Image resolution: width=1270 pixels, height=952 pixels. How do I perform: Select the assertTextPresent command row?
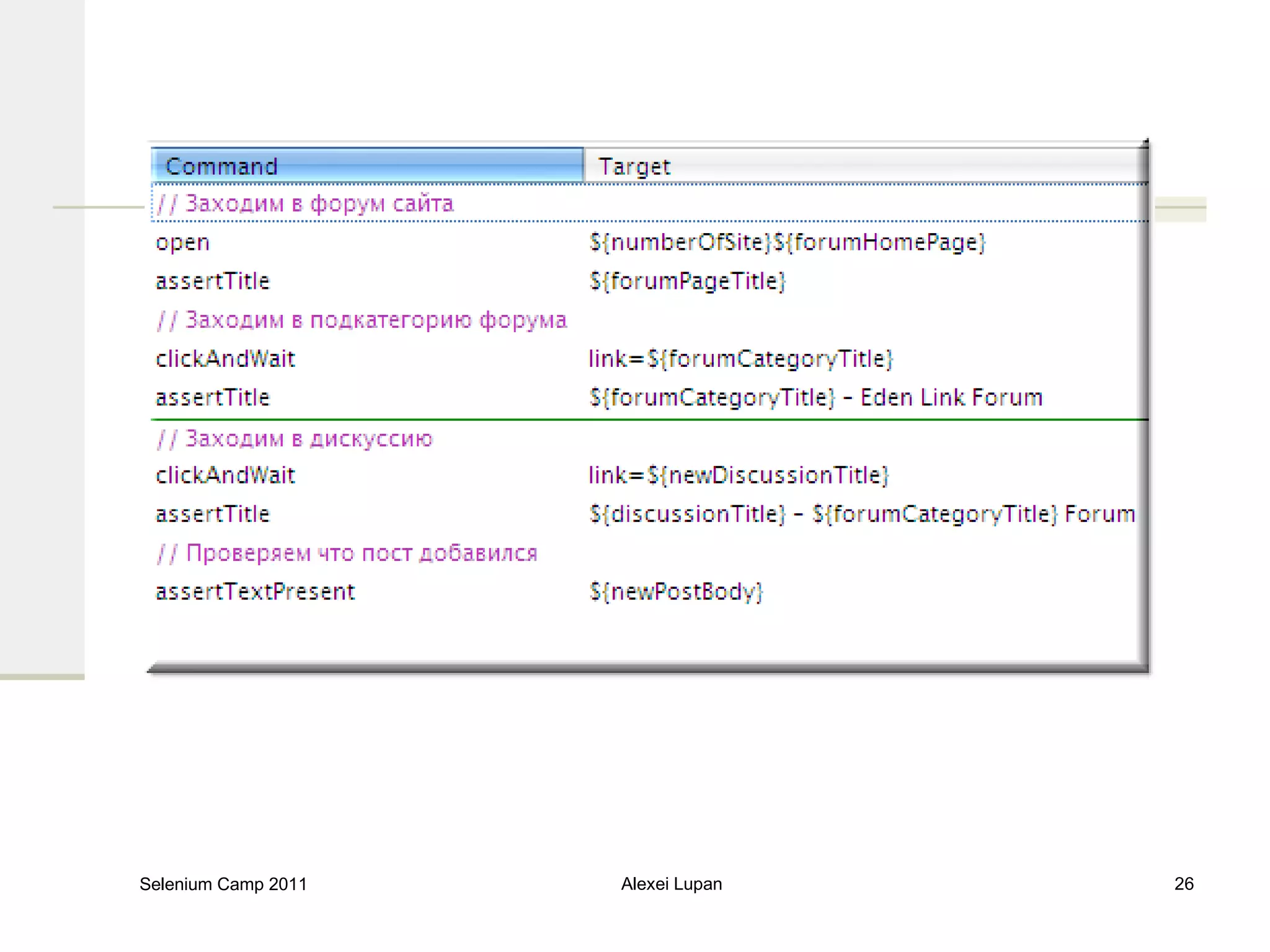pyautogui.click(x=255, y=592)
